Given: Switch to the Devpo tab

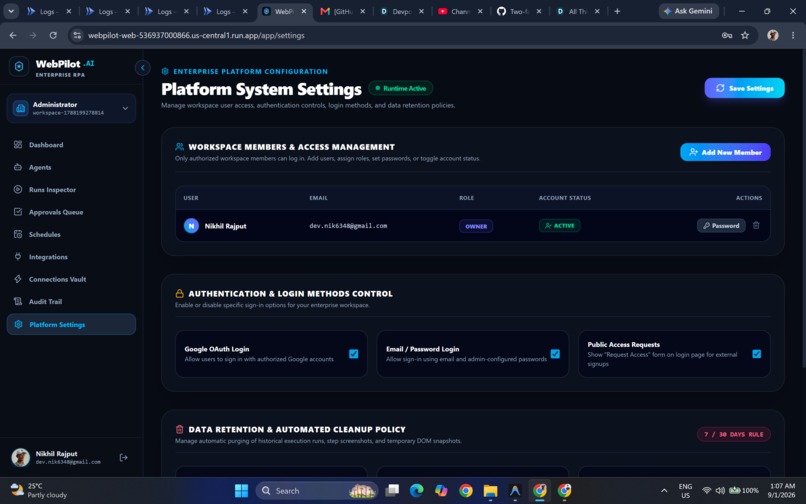Looking at the screenshot, I should pos(400,11).
